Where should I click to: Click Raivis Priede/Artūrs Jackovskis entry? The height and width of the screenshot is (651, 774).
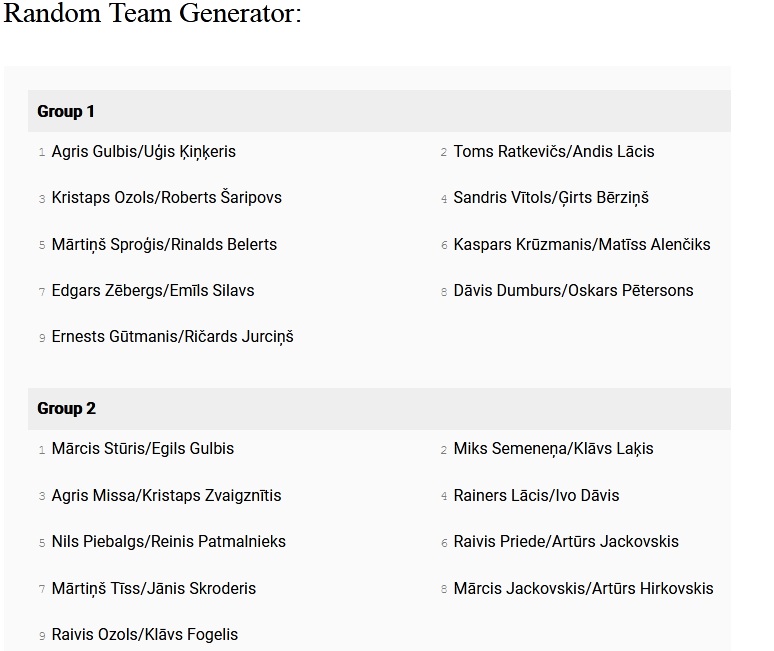pos(565,542)
